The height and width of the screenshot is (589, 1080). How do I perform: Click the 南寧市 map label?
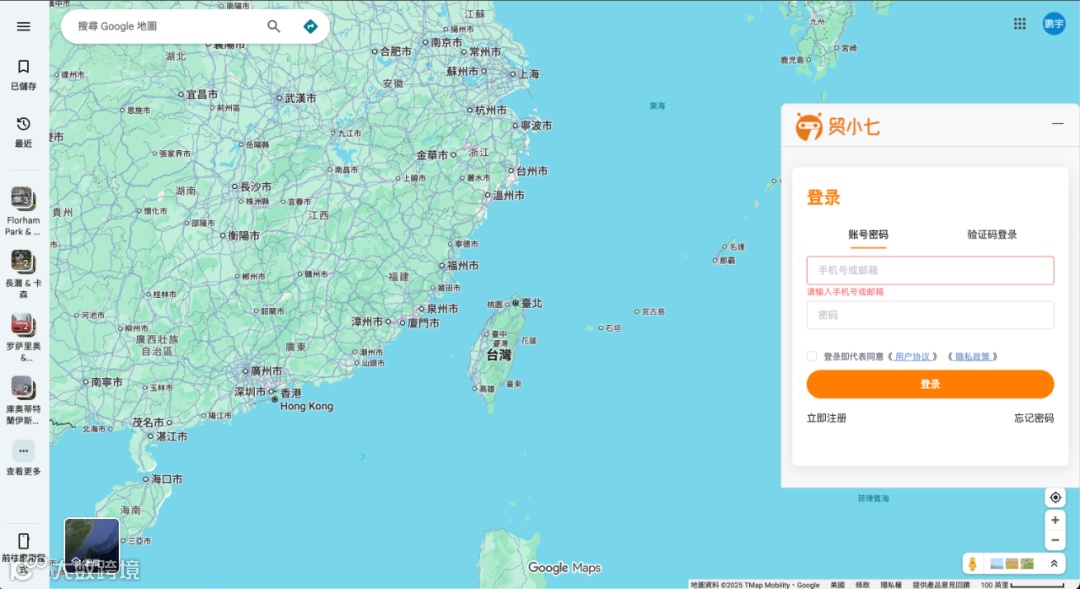pos(107,382)
